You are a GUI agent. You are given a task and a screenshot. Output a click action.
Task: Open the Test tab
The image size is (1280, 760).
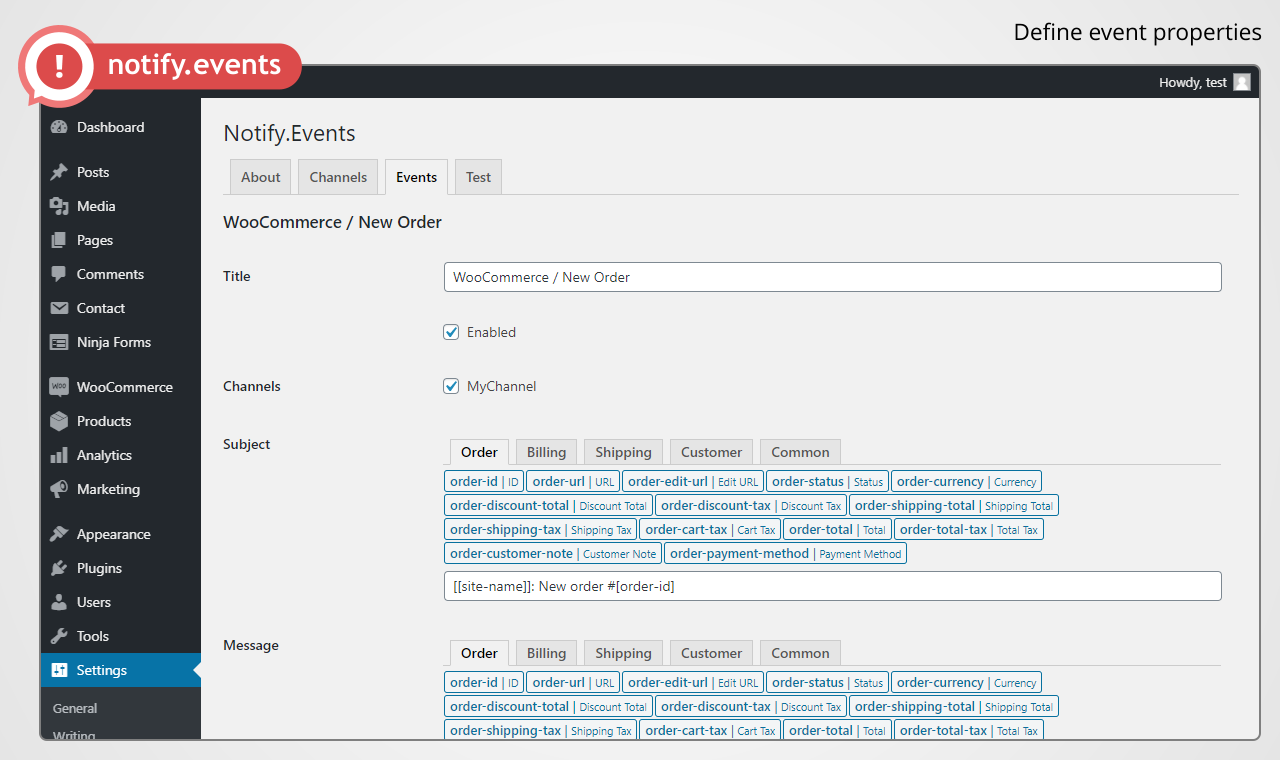(x=478, y=177)
